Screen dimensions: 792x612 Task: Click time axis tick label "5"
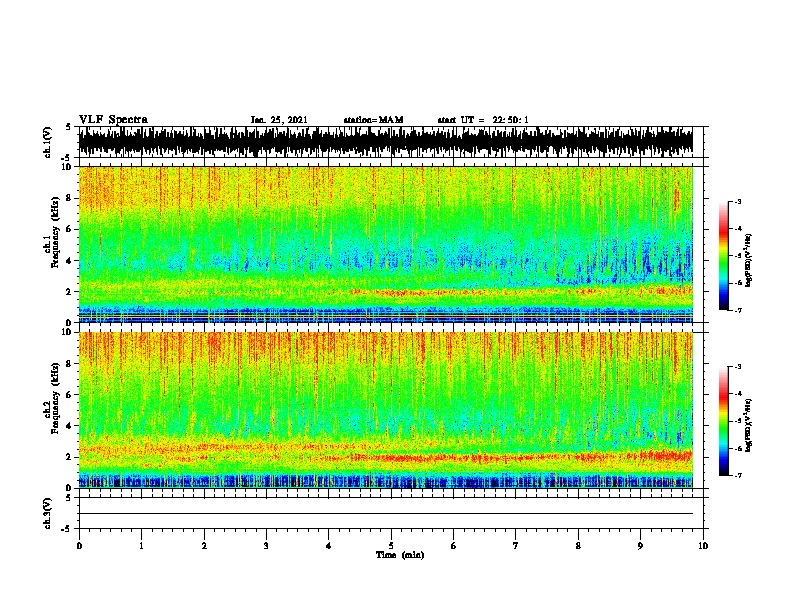391,546
